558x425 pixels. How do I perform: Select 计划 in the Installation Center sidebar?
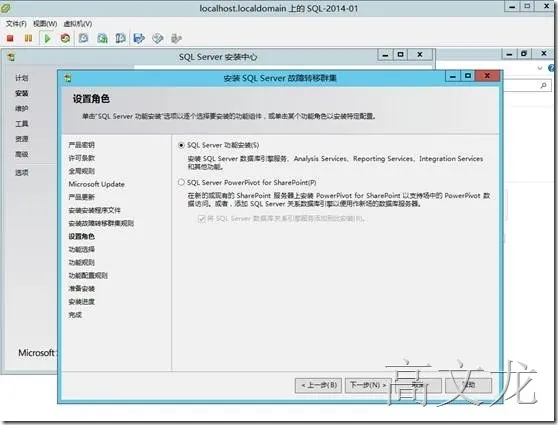(22, 78)
